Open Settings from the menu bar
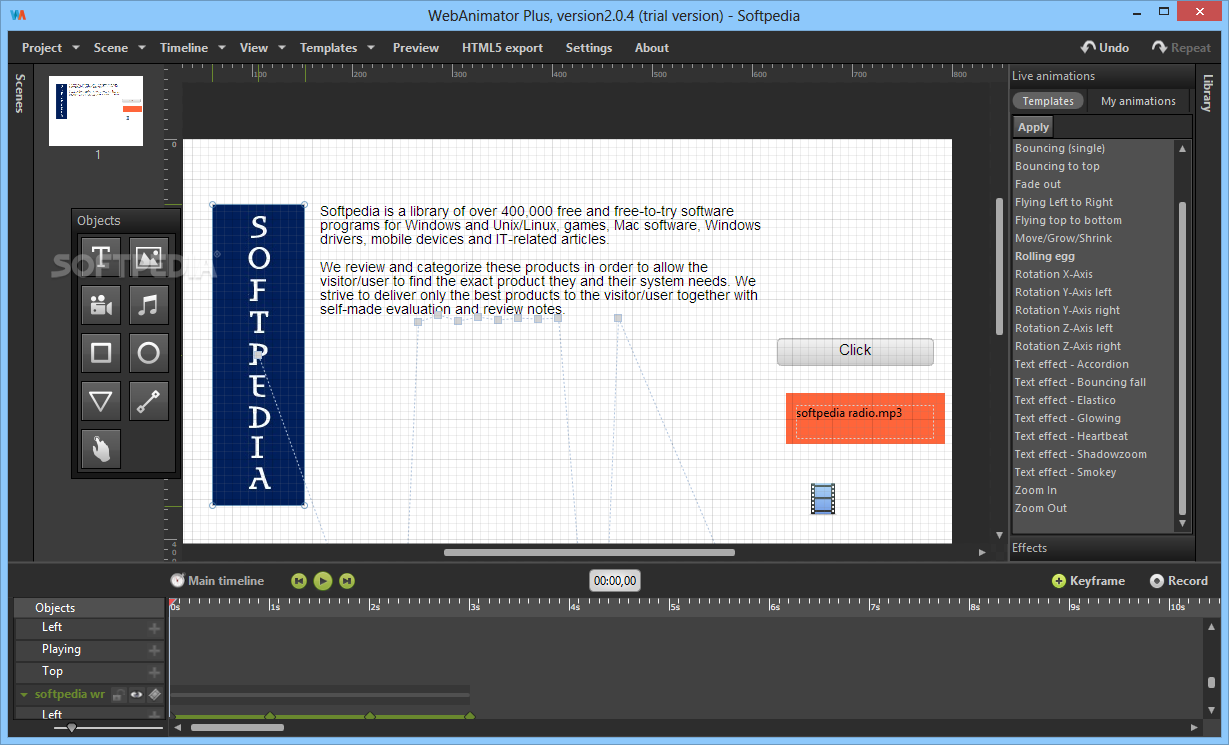 tap(589, 47)
